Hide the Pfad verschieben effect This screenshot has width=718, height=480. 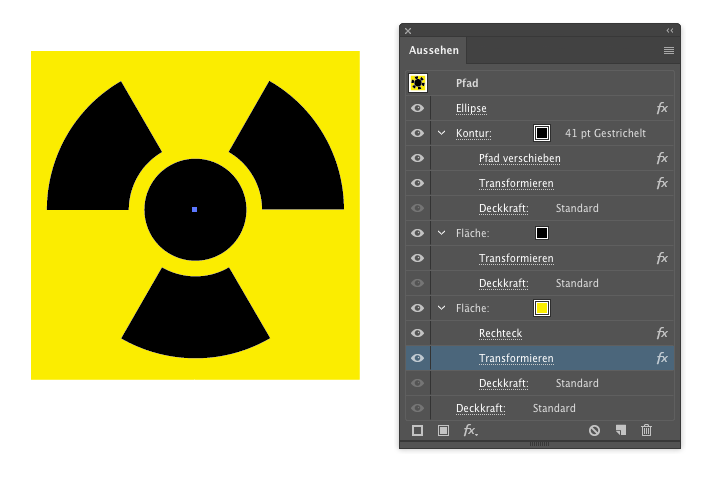[x=417, y=158]
